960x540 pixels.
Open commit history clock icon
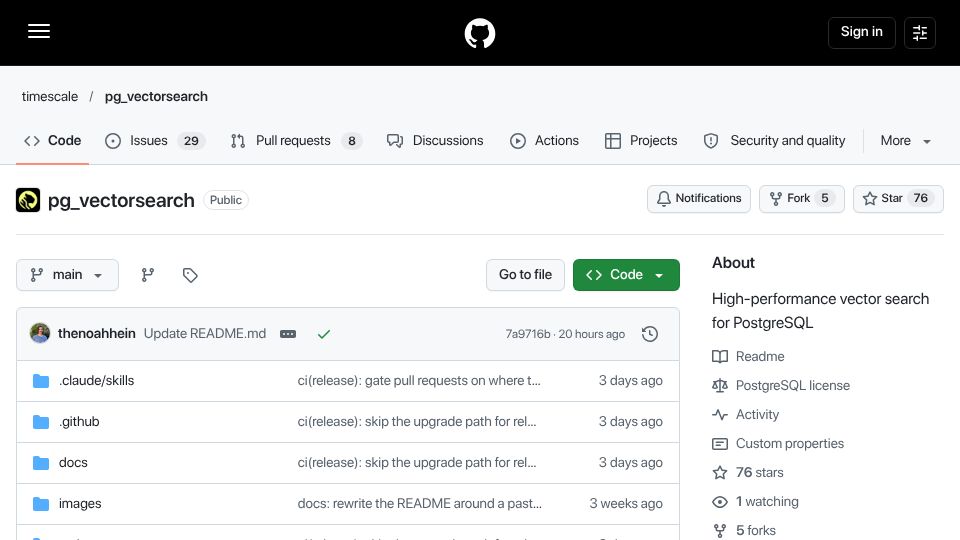point(650,334)
